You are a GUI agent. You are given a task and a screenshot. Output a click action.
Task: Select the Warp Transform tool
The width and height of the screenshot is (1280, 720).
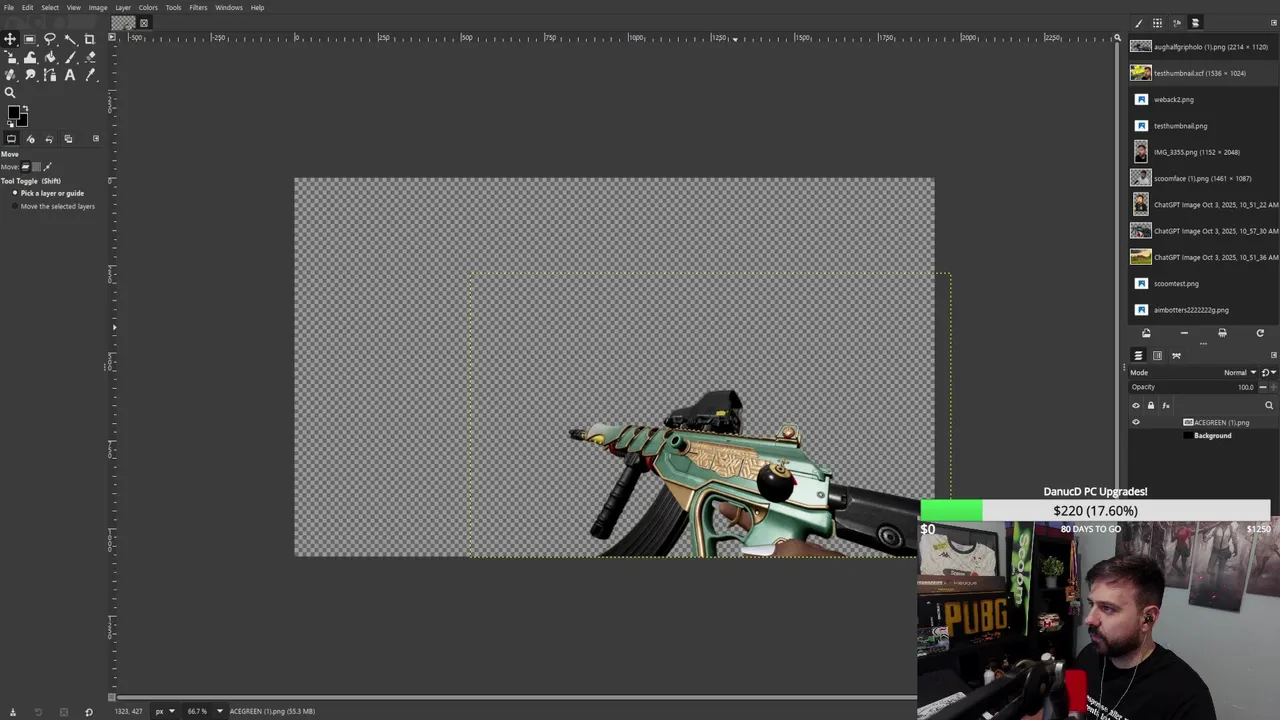point(30,57)
